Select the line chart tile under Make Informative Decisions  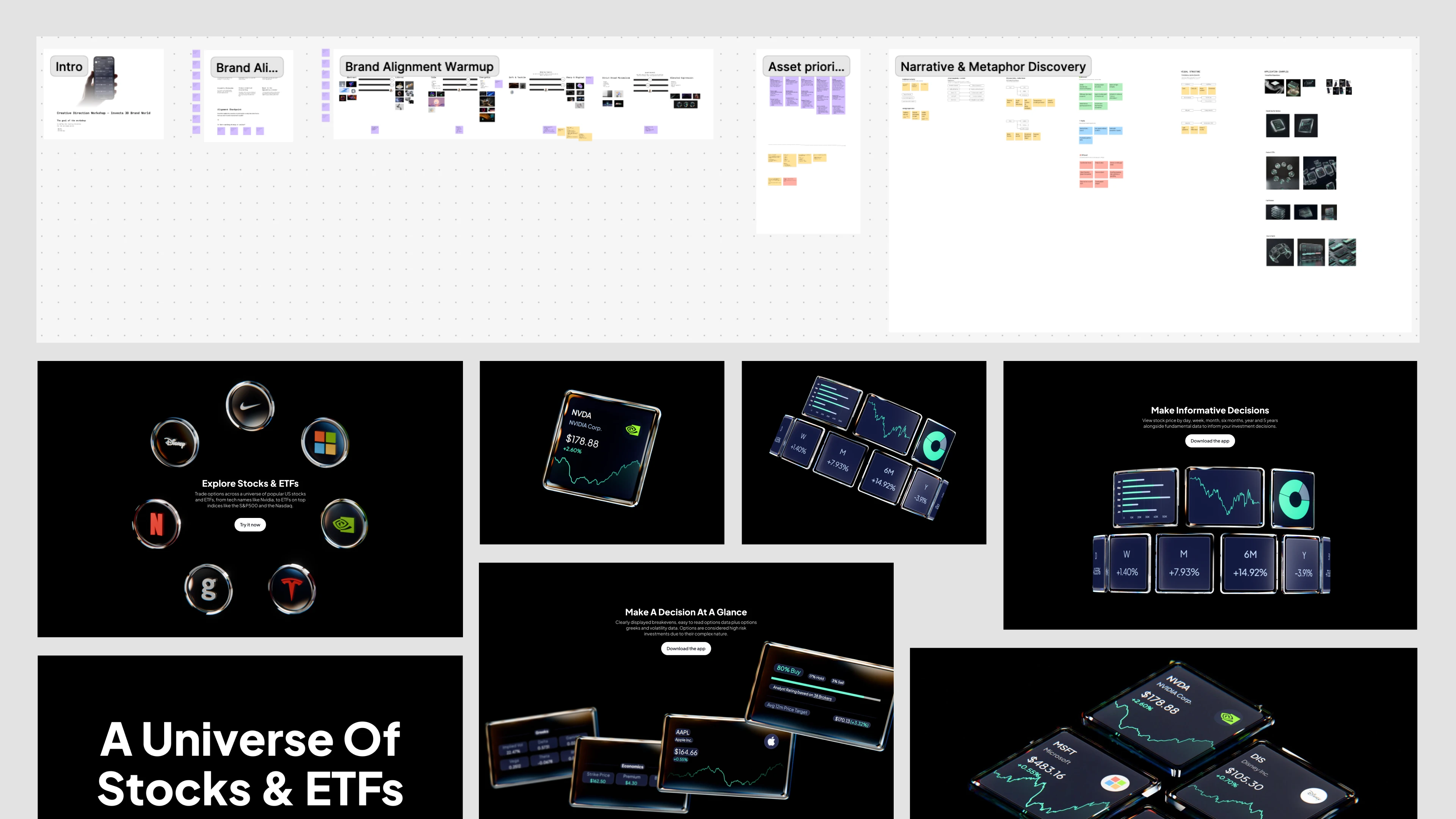(1224, 497)
